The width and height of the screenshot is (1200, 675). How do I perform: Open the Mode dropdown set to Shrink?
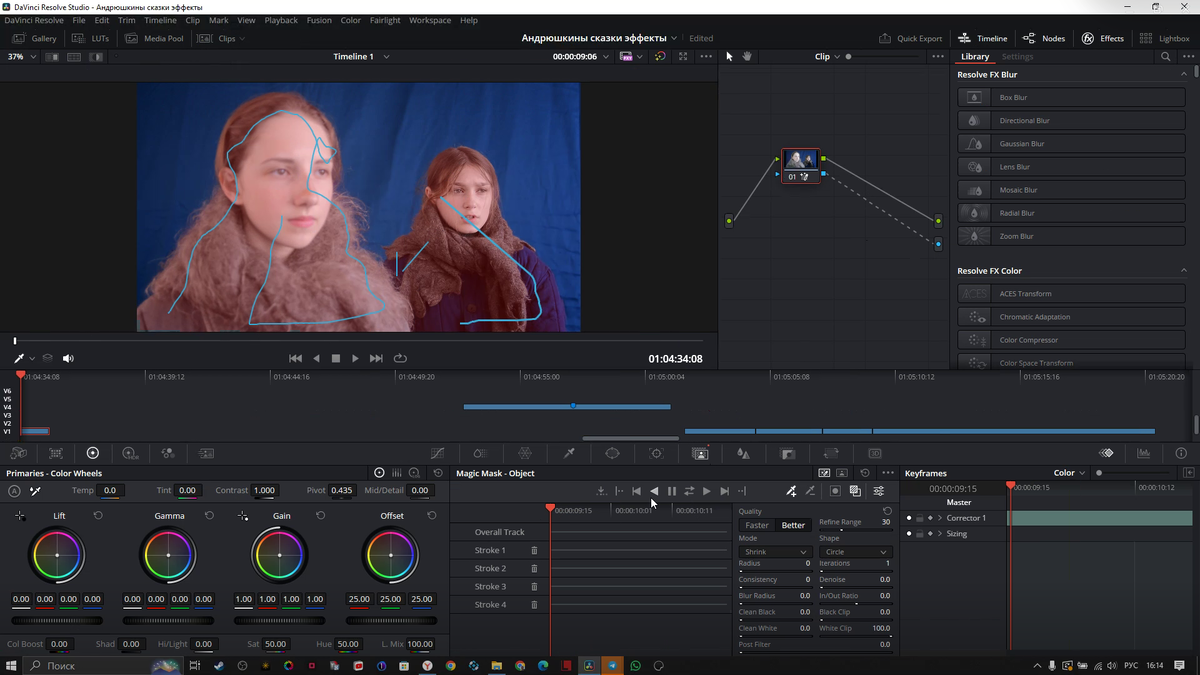774,552
